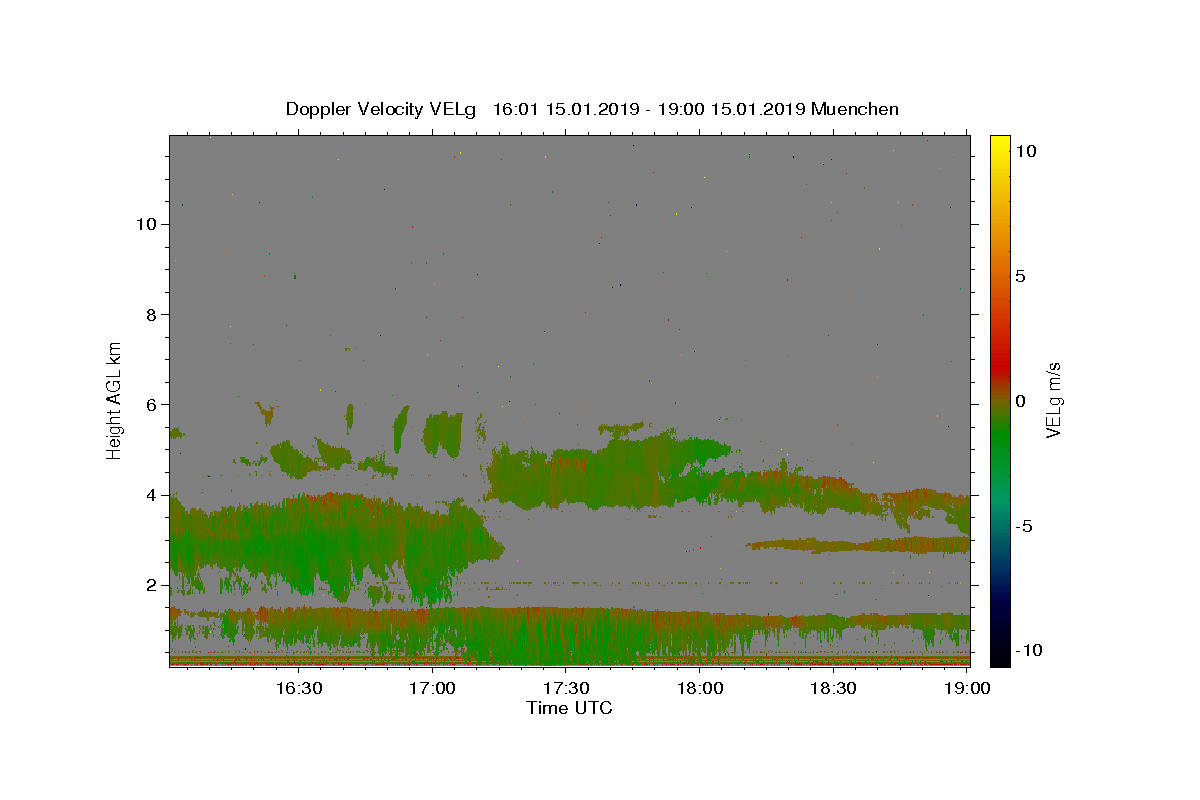Image resolution: width=1200 pixels, height=800 pixels.
Task: Click the height axis label 4
Action: click(x=152, y=495)
